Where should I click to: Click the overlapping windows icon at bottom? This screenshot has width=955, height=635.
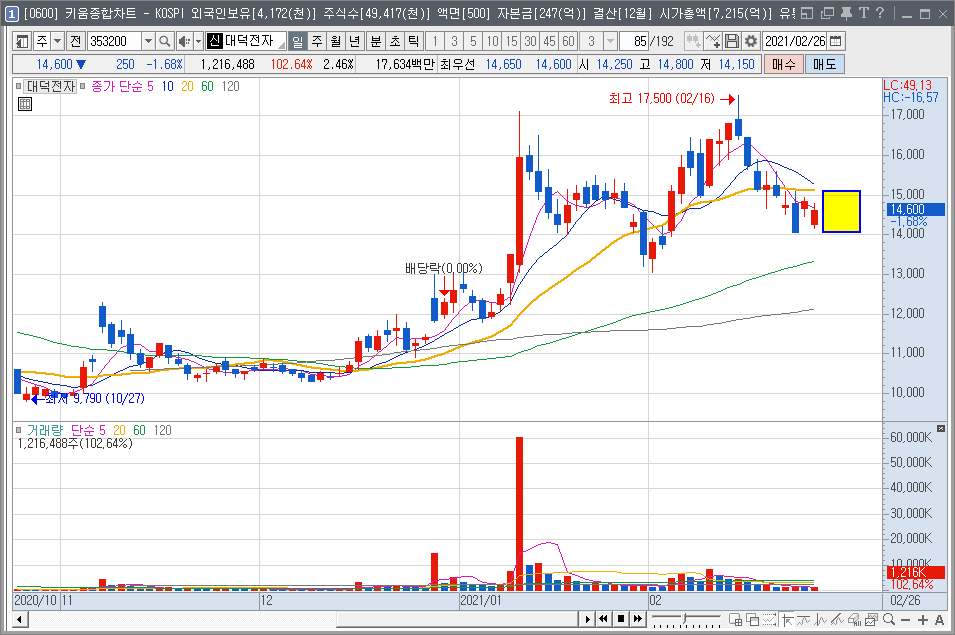click(753, 620)
